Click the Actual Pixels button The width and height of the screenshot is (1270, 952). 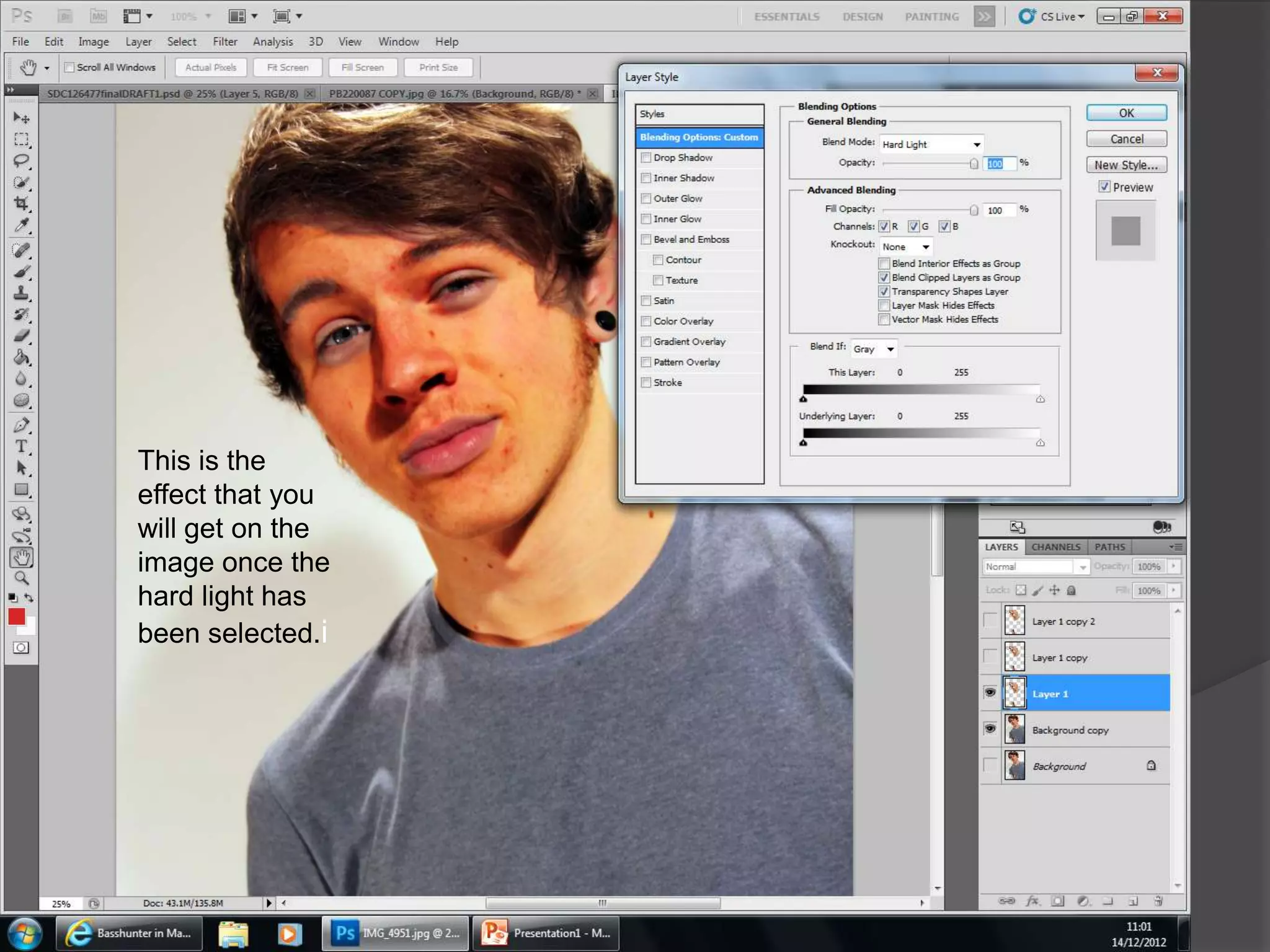[211, 67]
